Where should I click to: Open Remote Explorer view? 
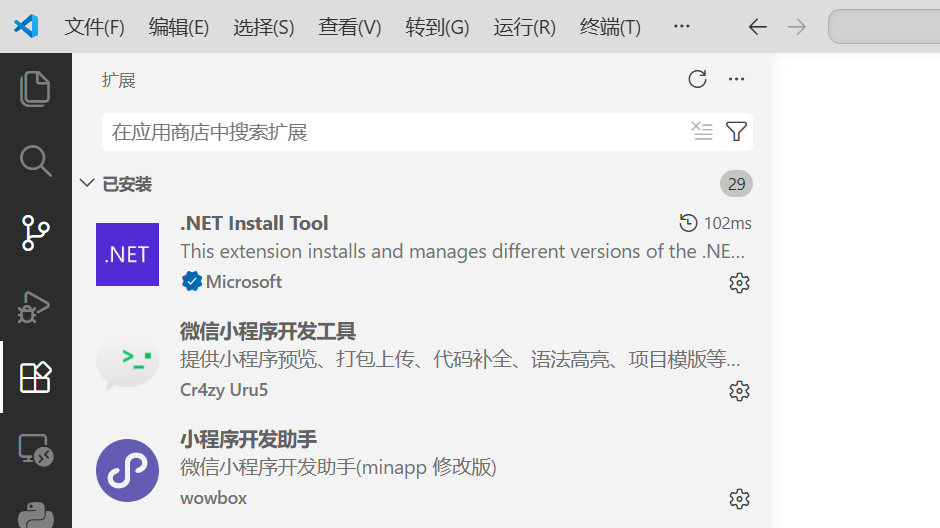35,449
